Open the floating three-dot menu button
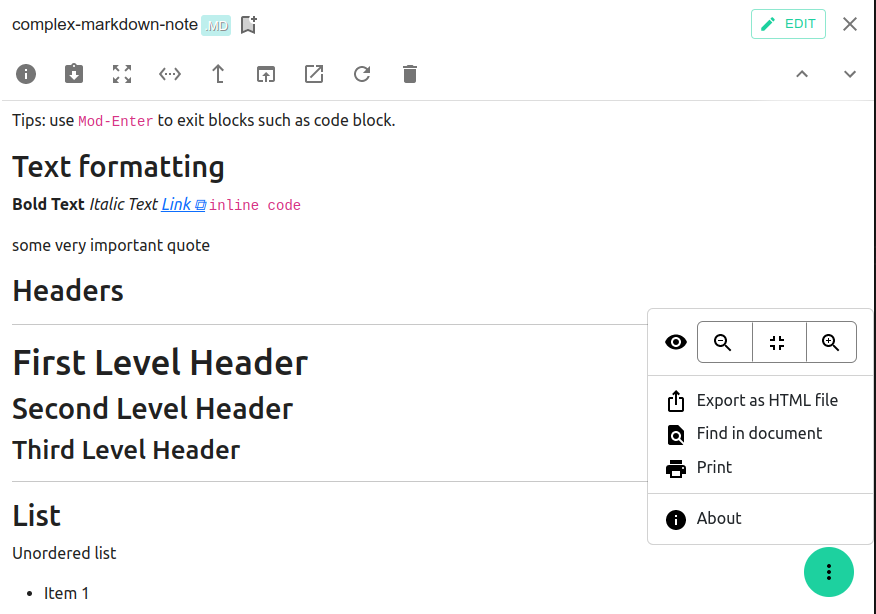Image resolution: width=876 pixels, height=614 pixels. point(829,572)
